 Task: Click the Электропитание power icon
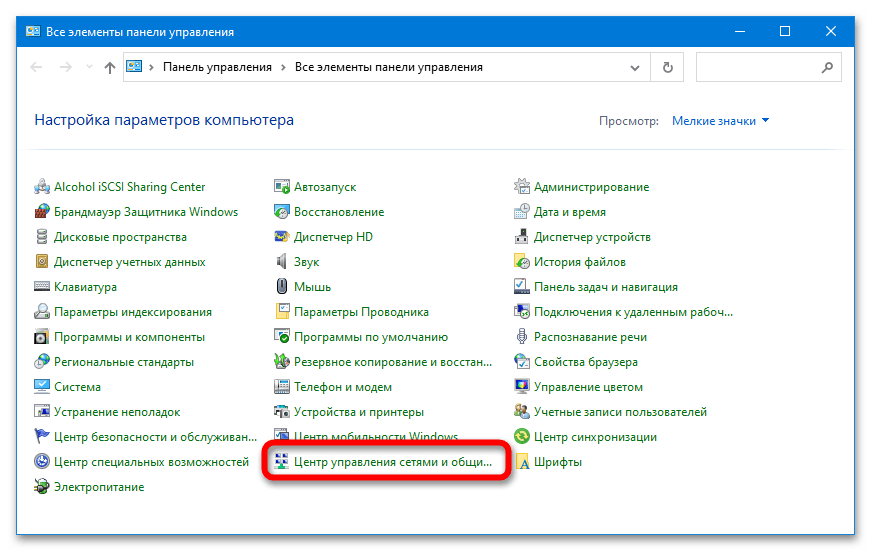tap(42, 487)
